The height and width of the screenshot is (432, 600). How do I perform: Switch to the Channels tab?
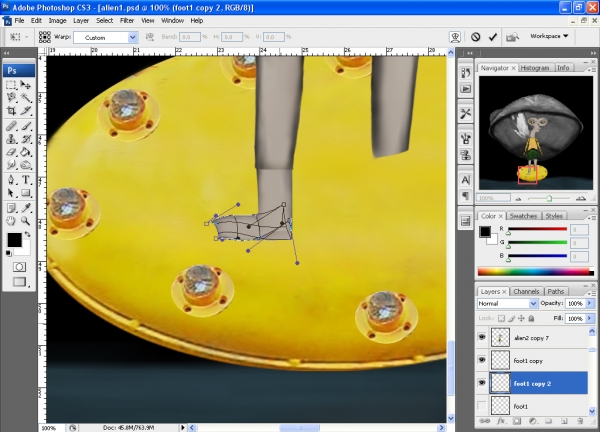pyautogui.click(x=526, y=292)
